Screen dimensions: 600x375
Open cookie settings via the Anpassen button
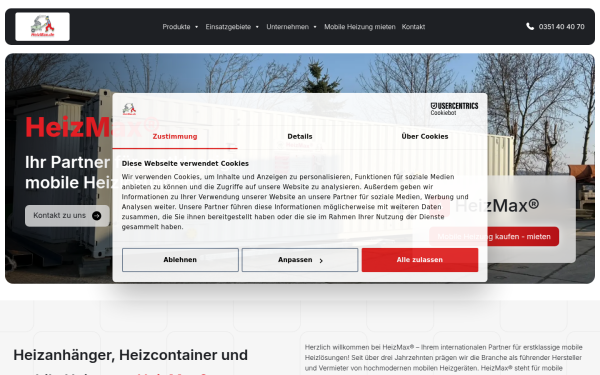(300, 260)
